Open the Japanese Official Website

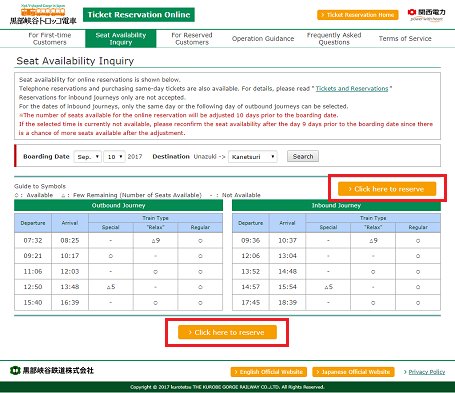tap(353, 372)
